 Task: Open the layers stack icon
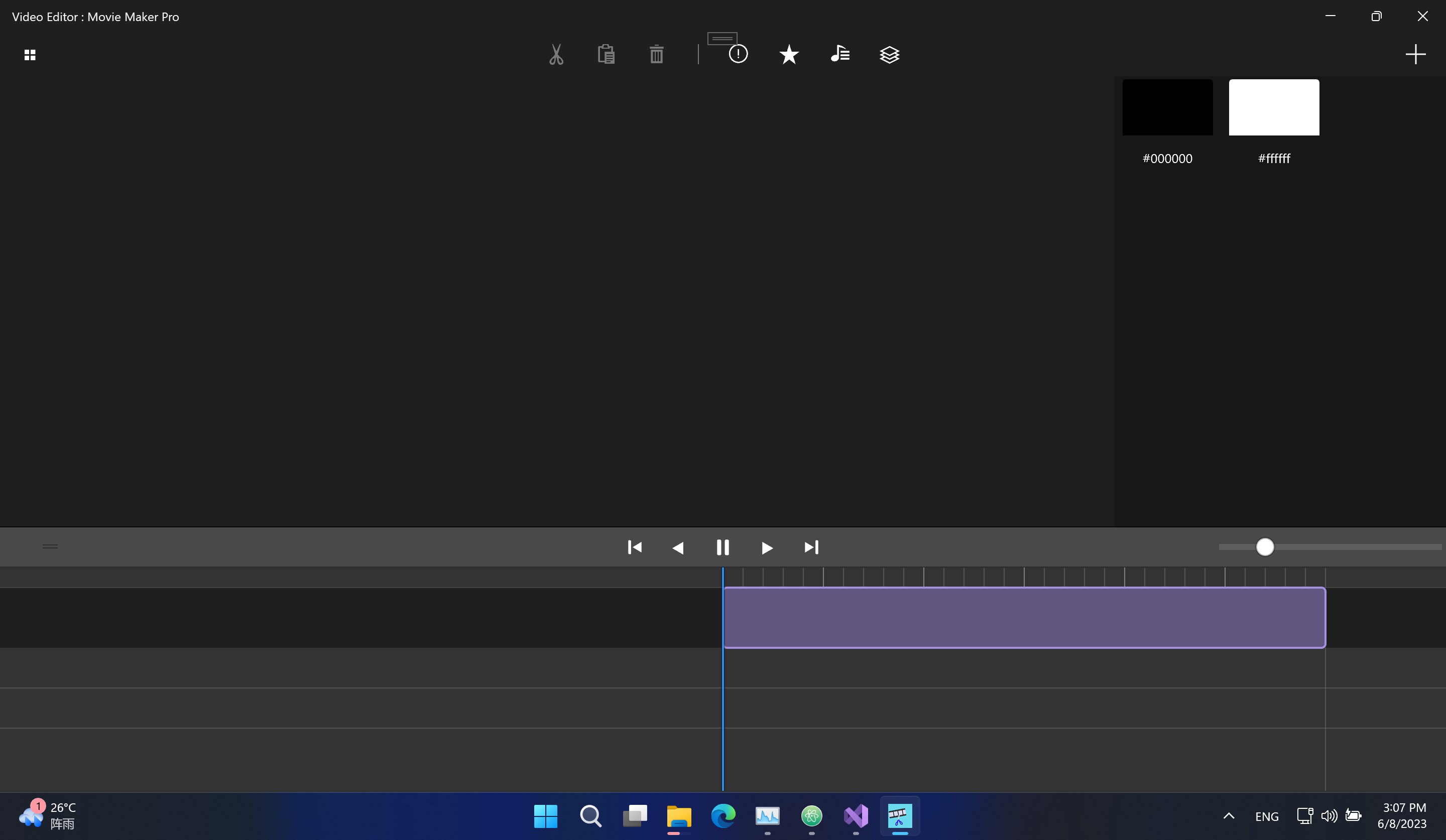(x=889, y=55)
